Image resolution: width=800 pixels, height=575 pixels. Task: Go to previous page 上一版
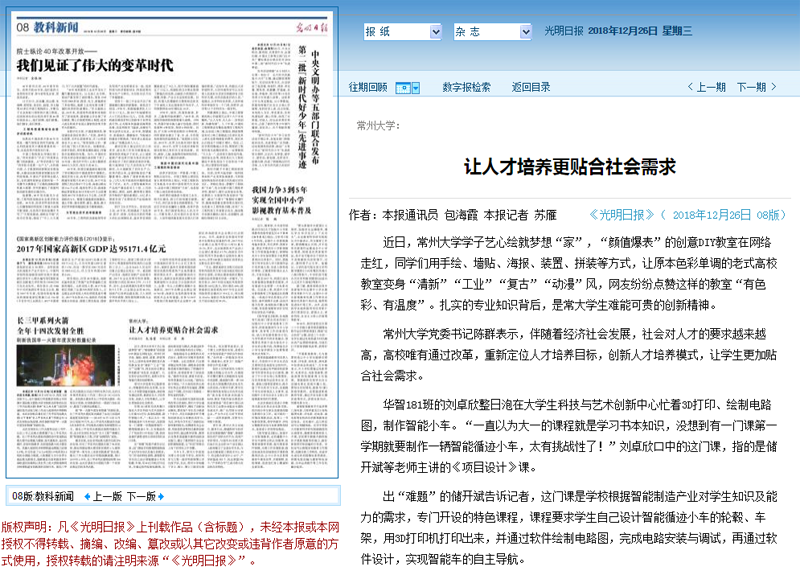tap(107, 496)
